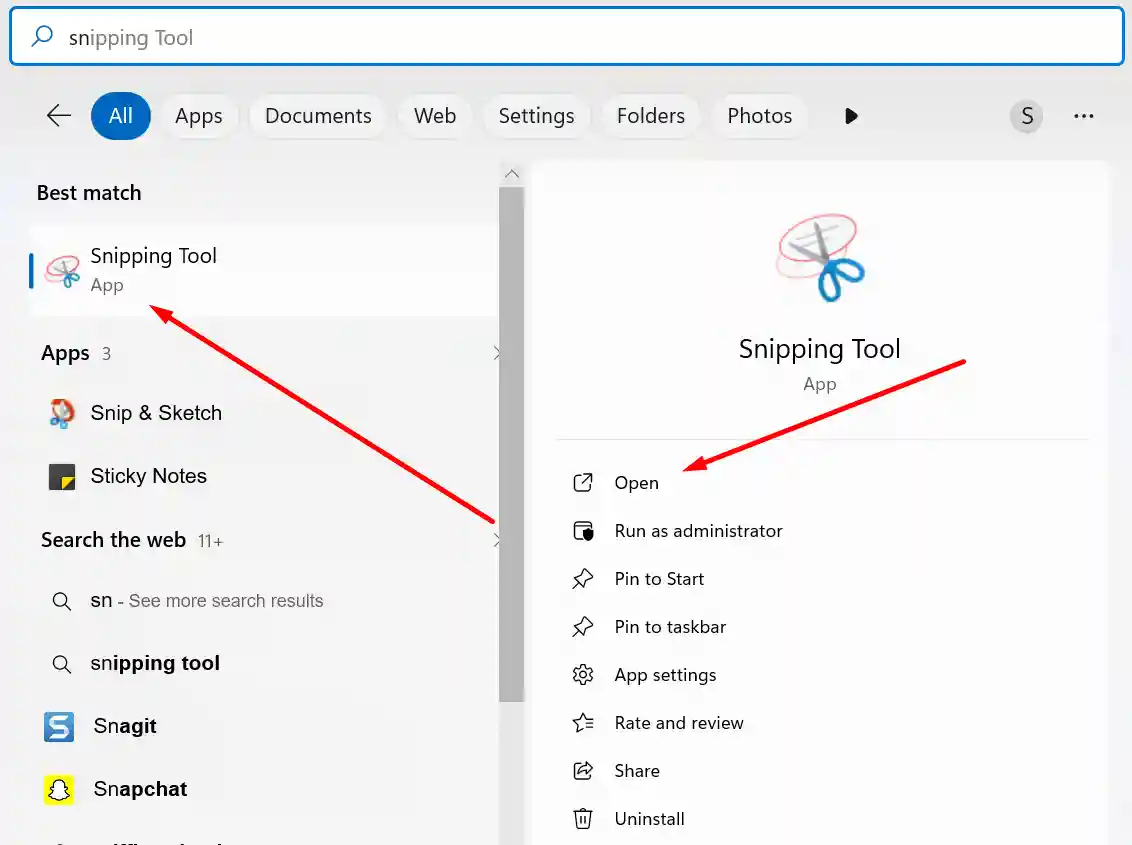Image resolution: width=1132 pixels, height=845 pixels.
Task: Select the Snagit web result icon
Action: pyautogui.click(x=59, y=727)
